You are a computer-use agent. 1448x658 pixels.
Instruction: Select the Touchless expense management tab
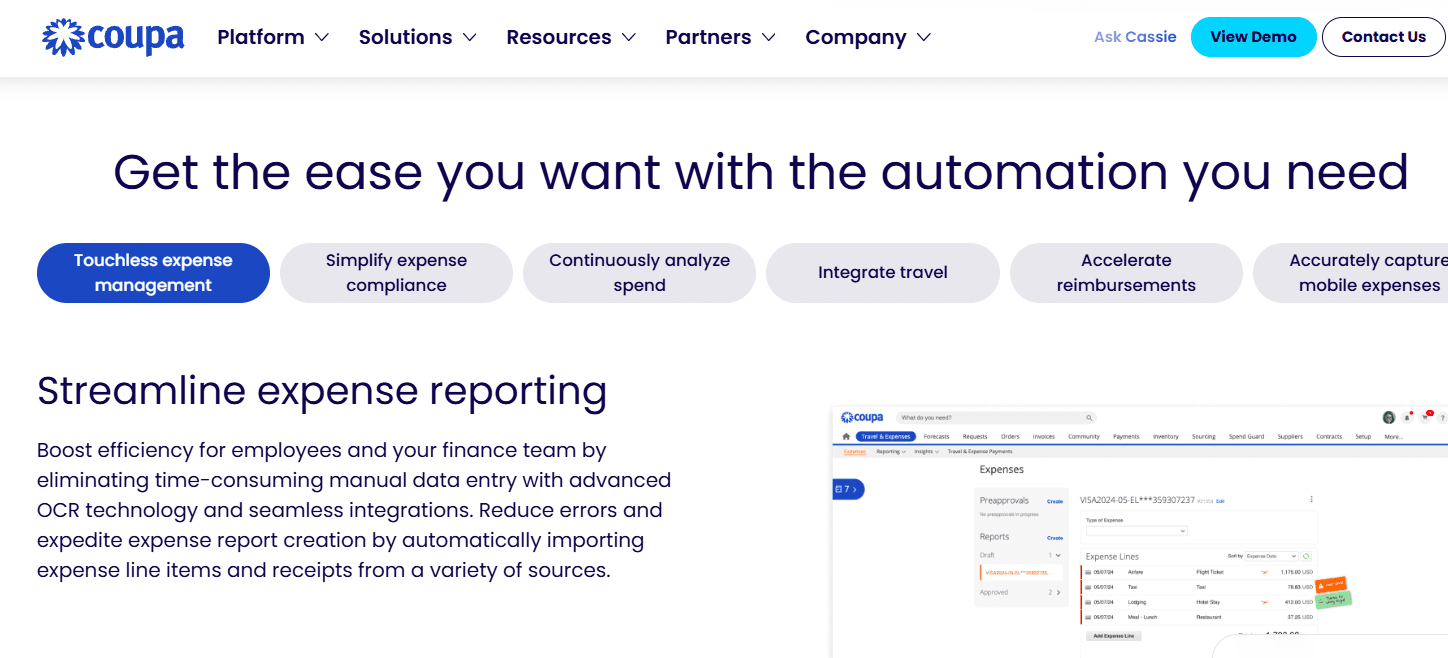(153, 273)
